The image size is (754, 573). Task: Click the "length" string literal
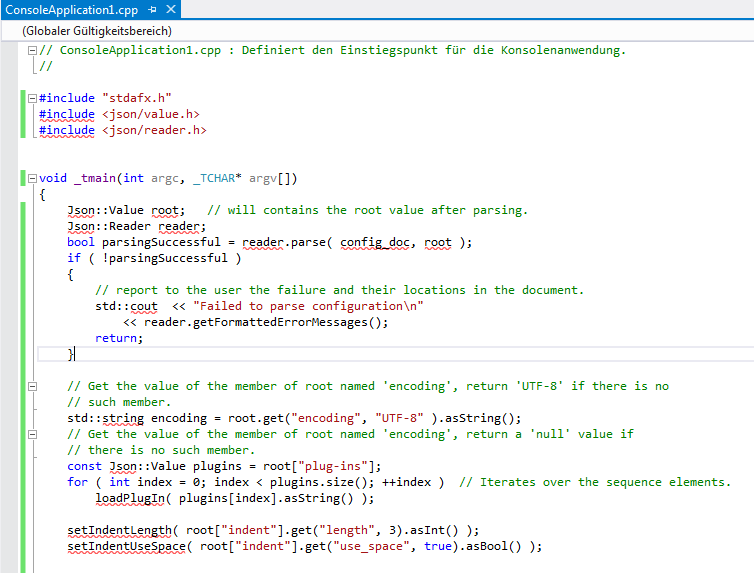347,530
